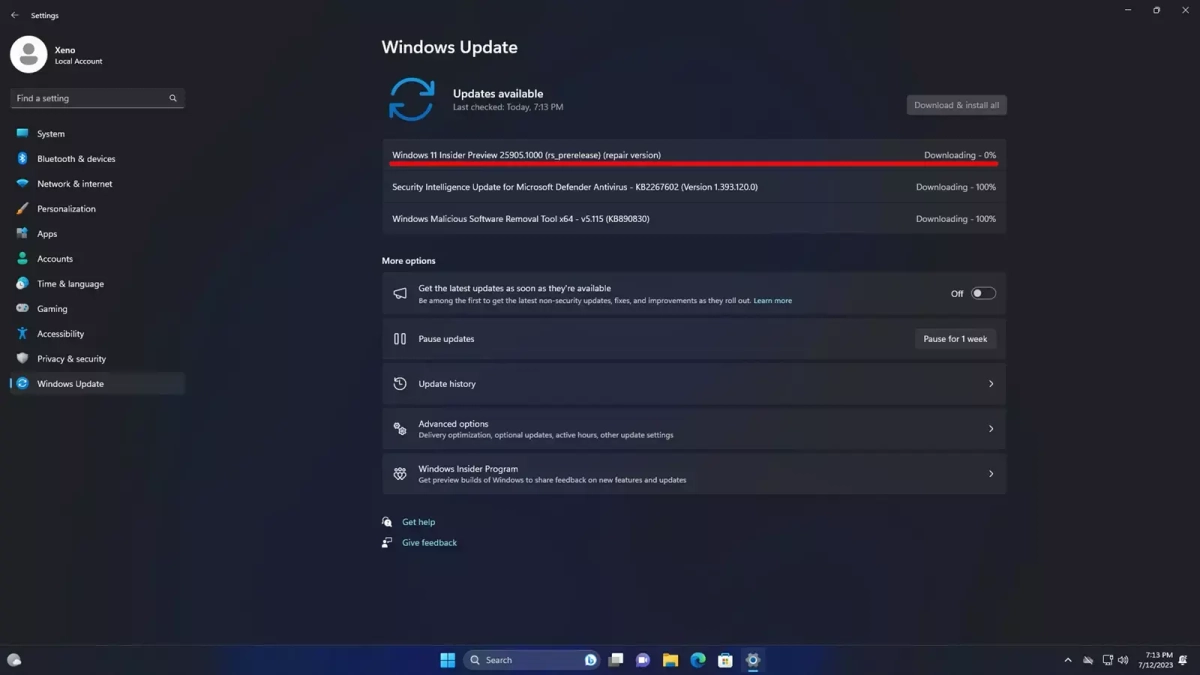Launch Microsoft Edge from the taskbar
Viewport: 1200px width, 675px height.
click(698, 660)
